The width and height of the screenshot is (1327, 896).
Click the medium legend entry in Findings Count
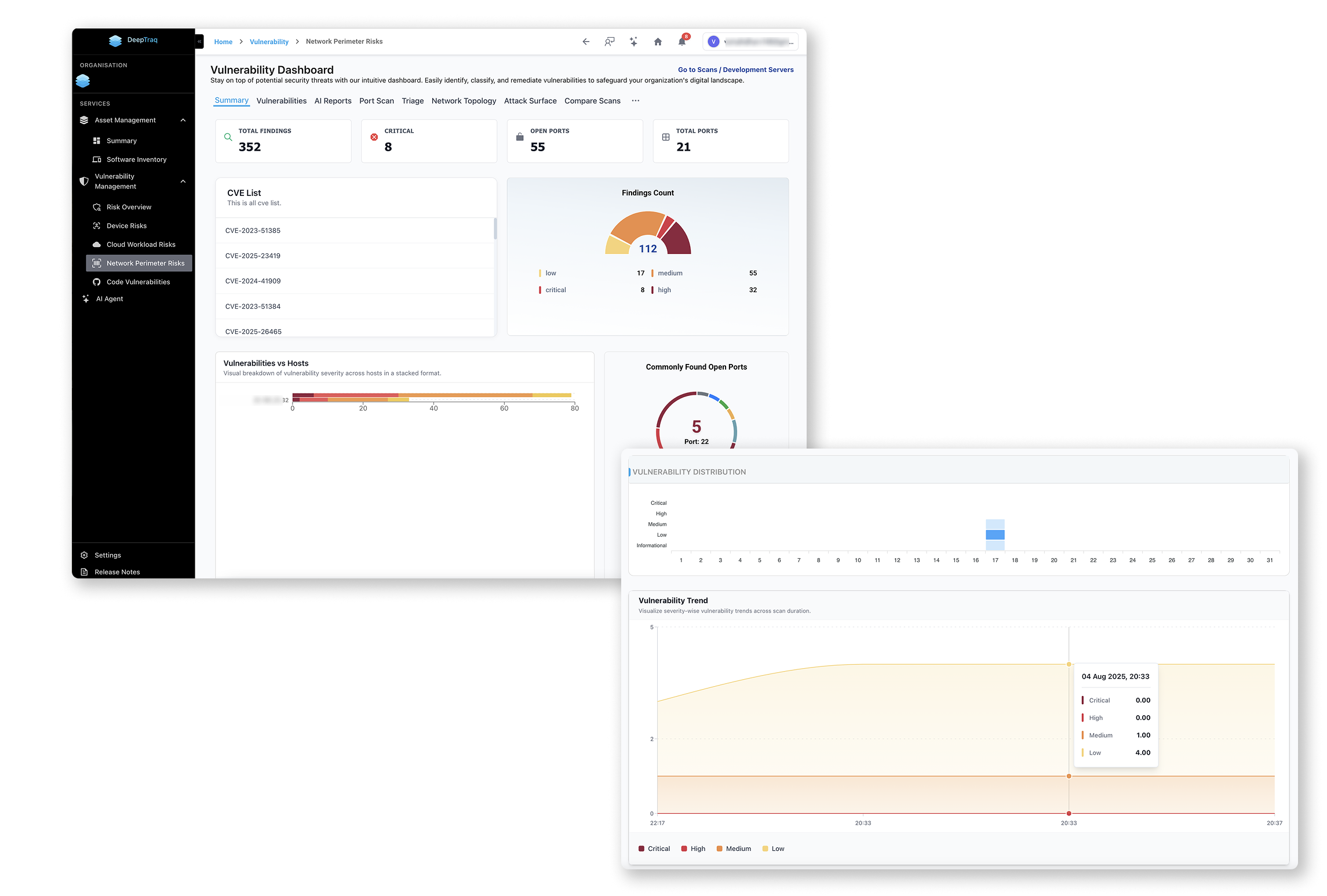coord(703,273)
